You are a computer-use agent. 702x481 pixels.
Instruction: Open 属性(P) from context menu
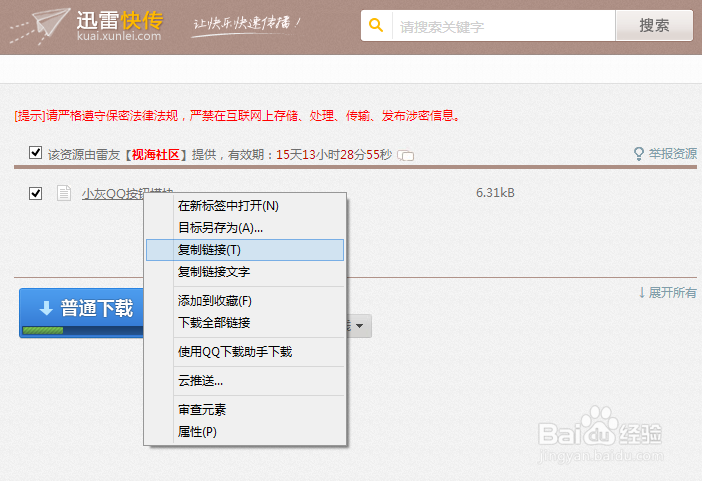tap(245, 432)
